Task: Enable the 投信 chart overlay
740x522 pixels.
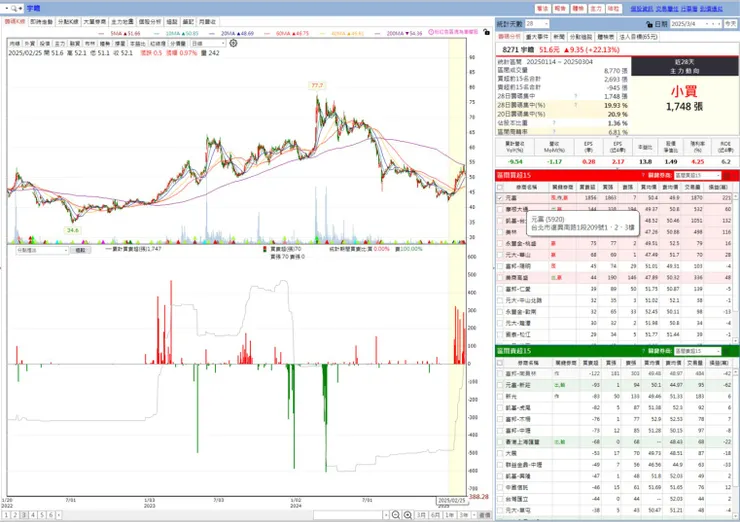Action: [45, 43]
